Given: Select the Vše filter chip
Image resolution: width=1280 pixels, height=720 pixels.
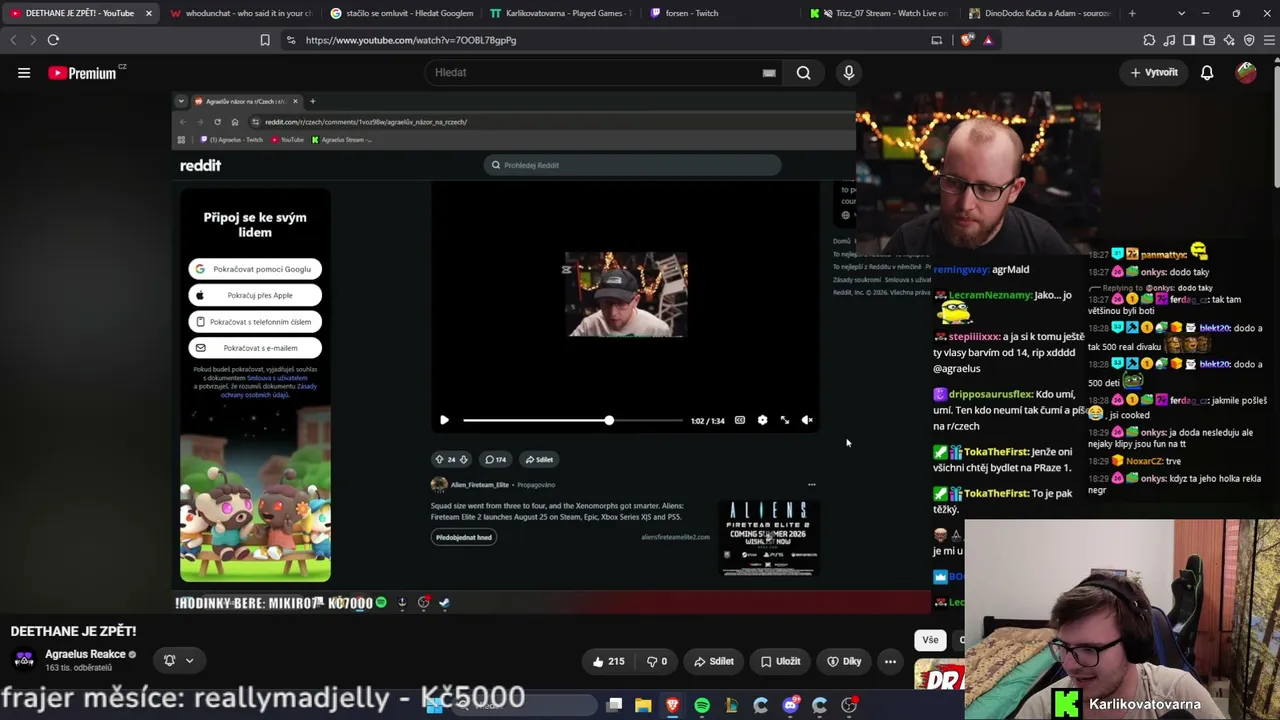Looking at the screenshot, I should (x=930, y=640).
